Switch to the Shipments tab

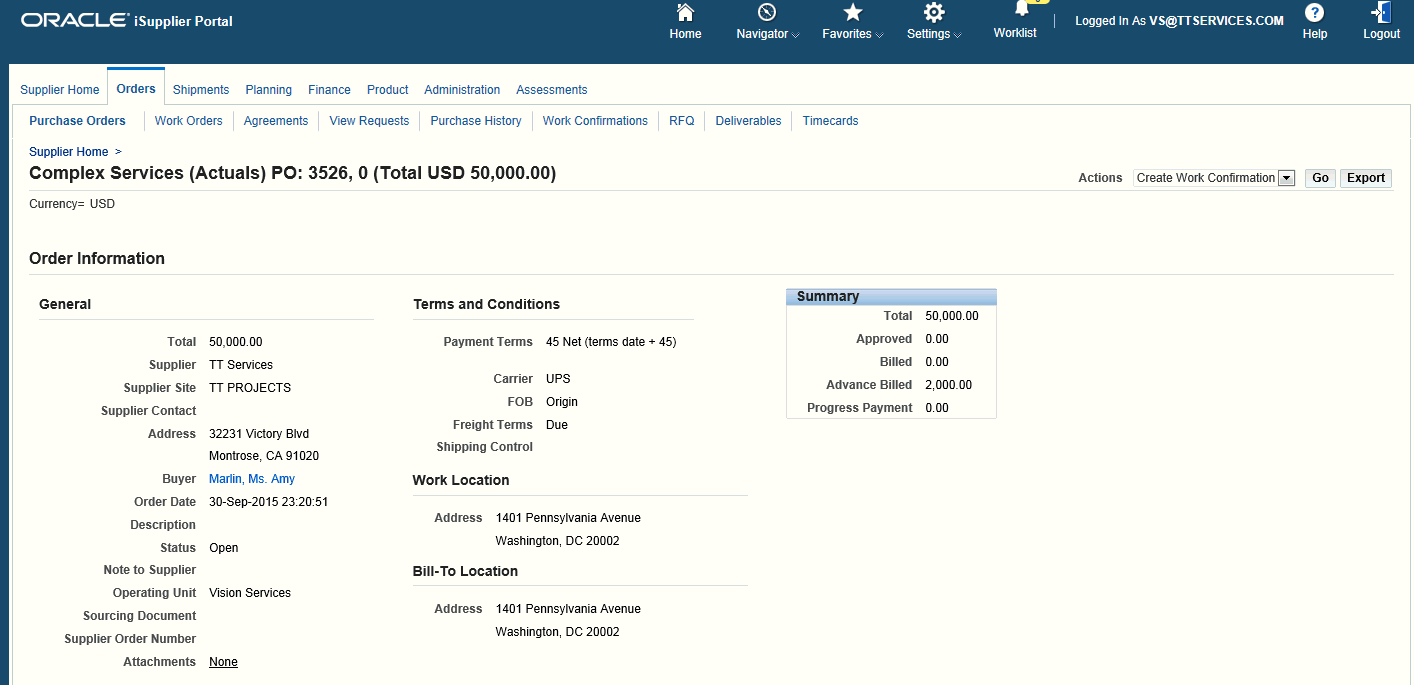click(201, 90)
